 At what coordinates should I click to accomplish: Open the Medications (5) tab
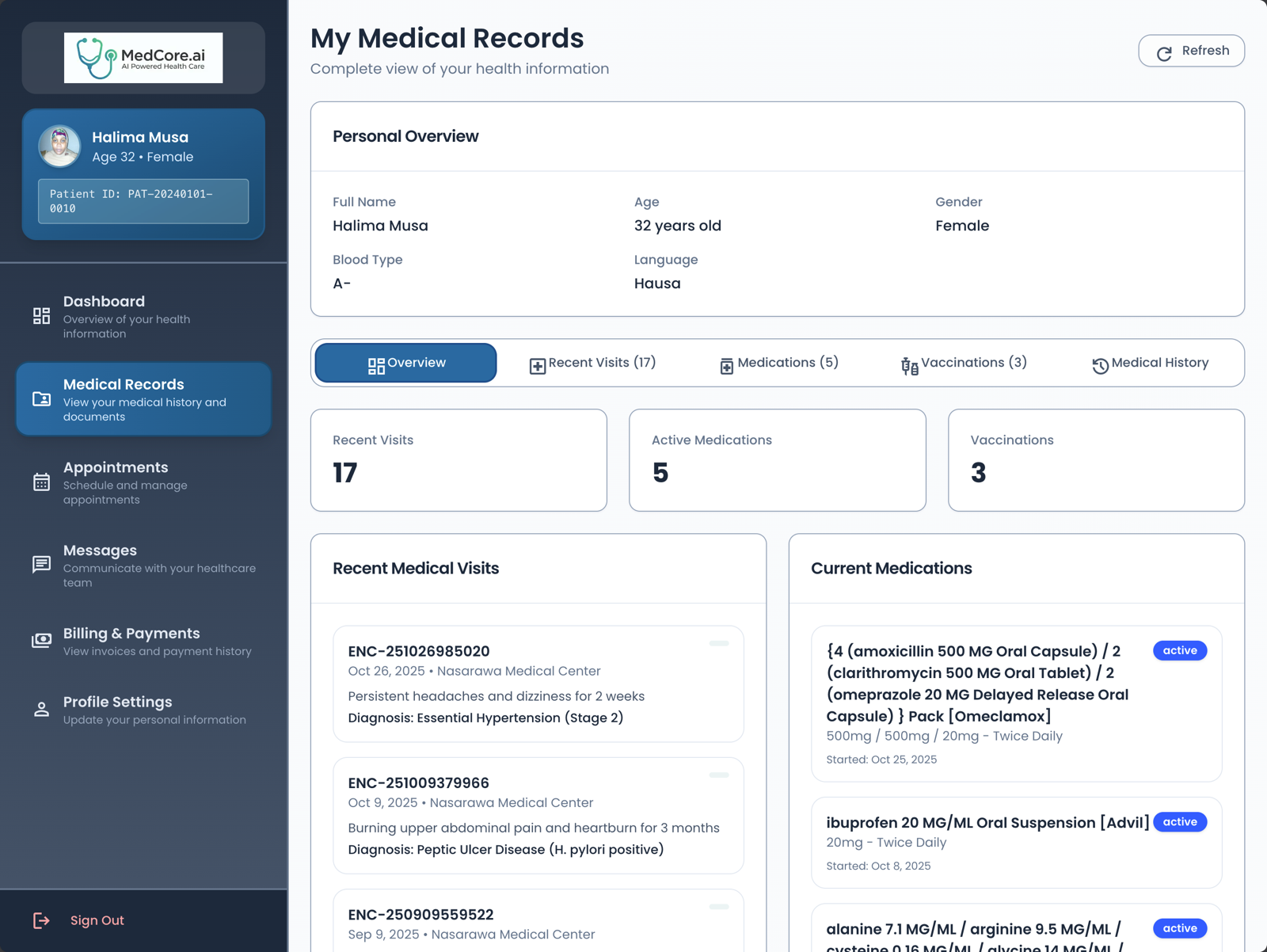pyautogui.click(x=778, y=363)
